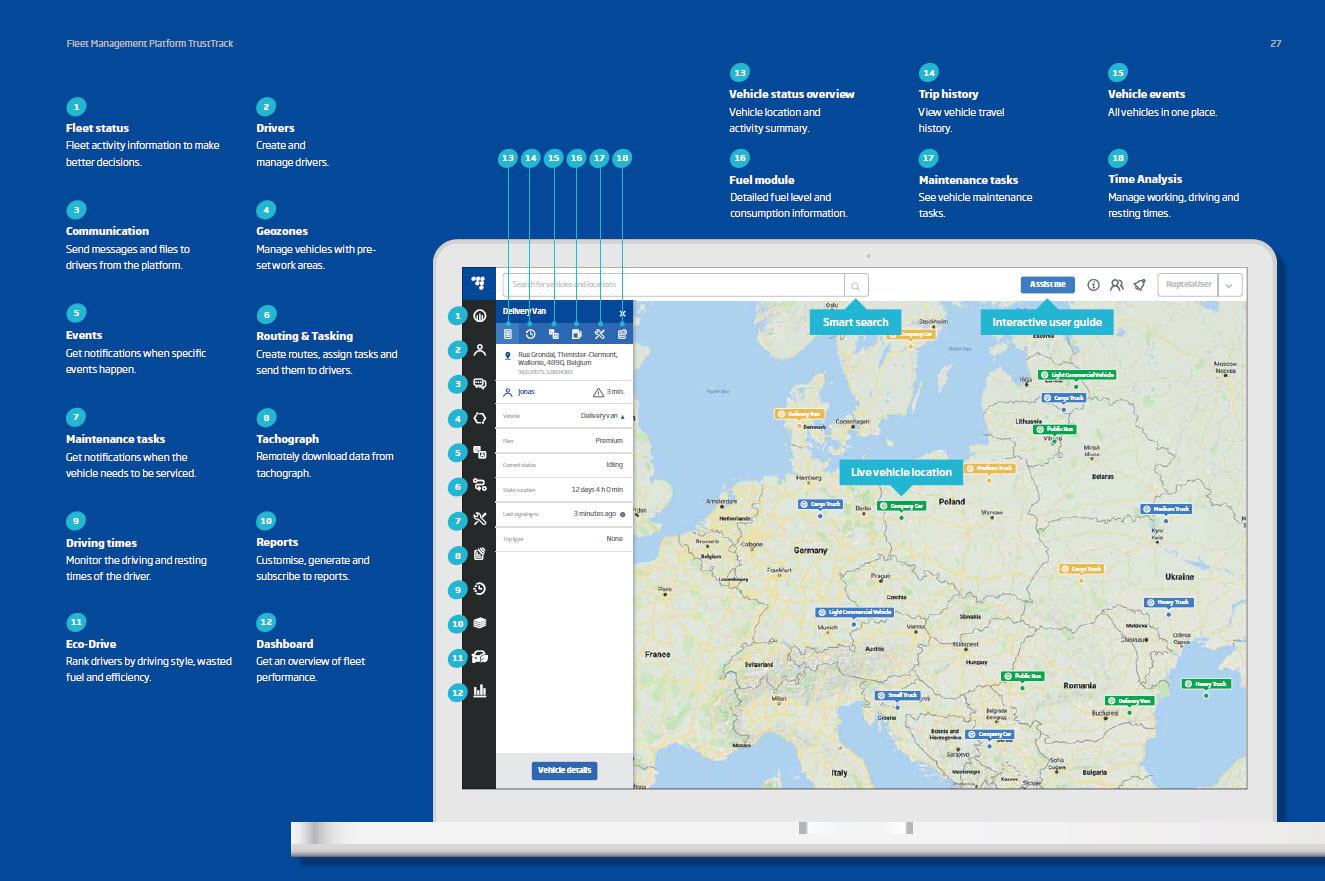Image resolution: width=1325 pixels, height=881 pixels.
Task: Select yellow Delivery Van marker near Denmark
Action: pyautogui.click(x=800, y=413)
